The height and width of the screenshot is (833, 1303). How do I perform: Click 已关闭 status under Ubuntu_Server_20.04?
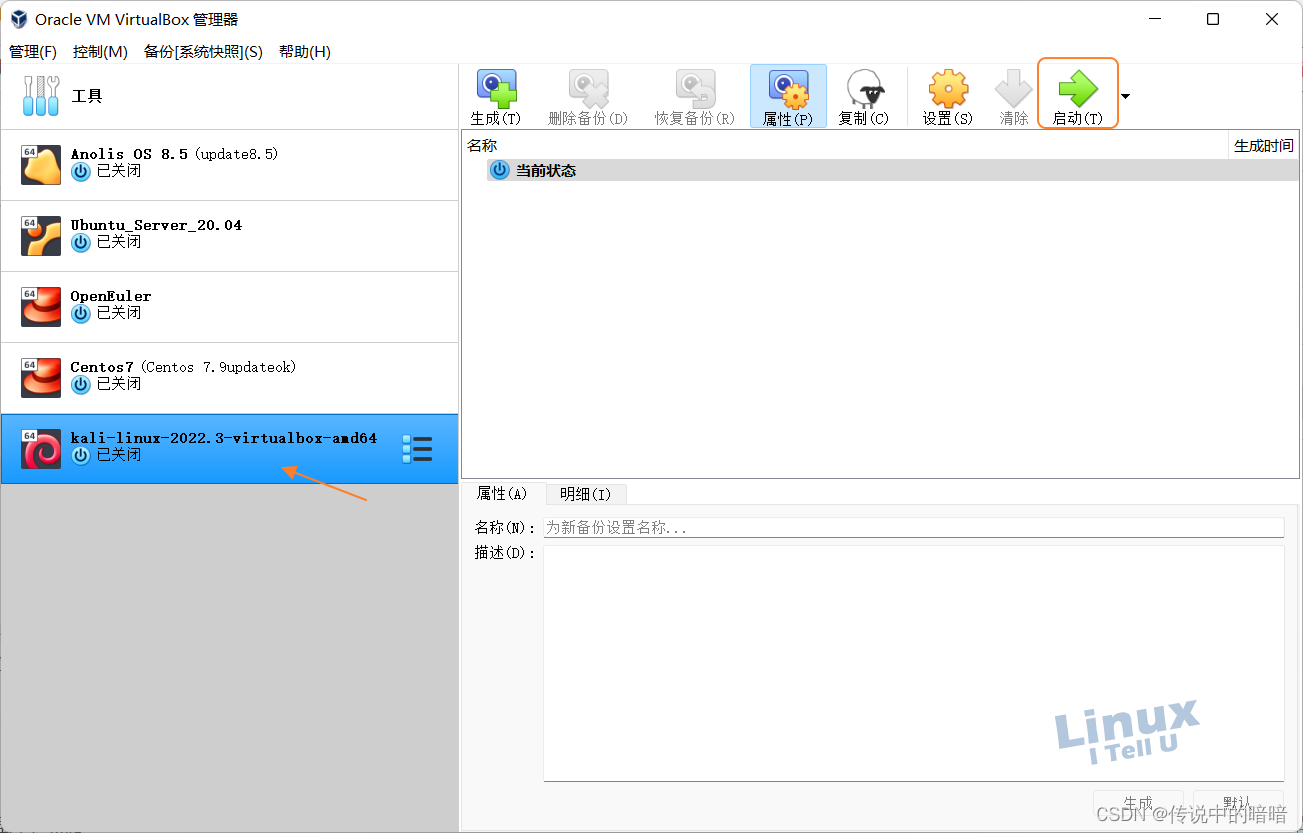[x=119, y=242]
